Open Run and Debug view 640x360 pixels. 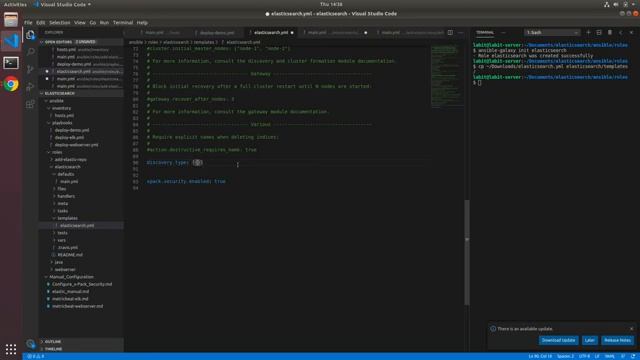31,87
